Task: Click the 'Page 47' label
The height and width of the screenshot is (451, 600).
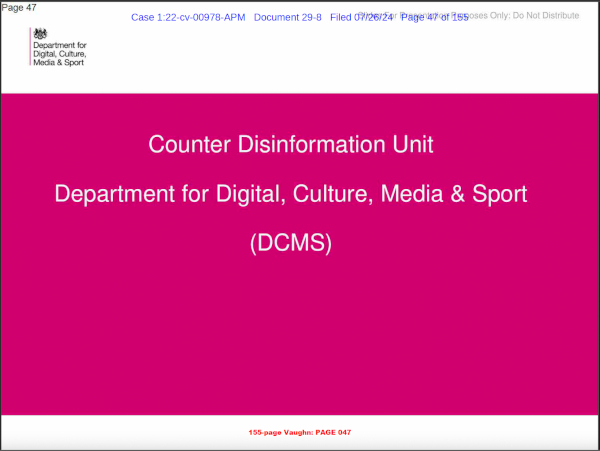Action: 19,7
